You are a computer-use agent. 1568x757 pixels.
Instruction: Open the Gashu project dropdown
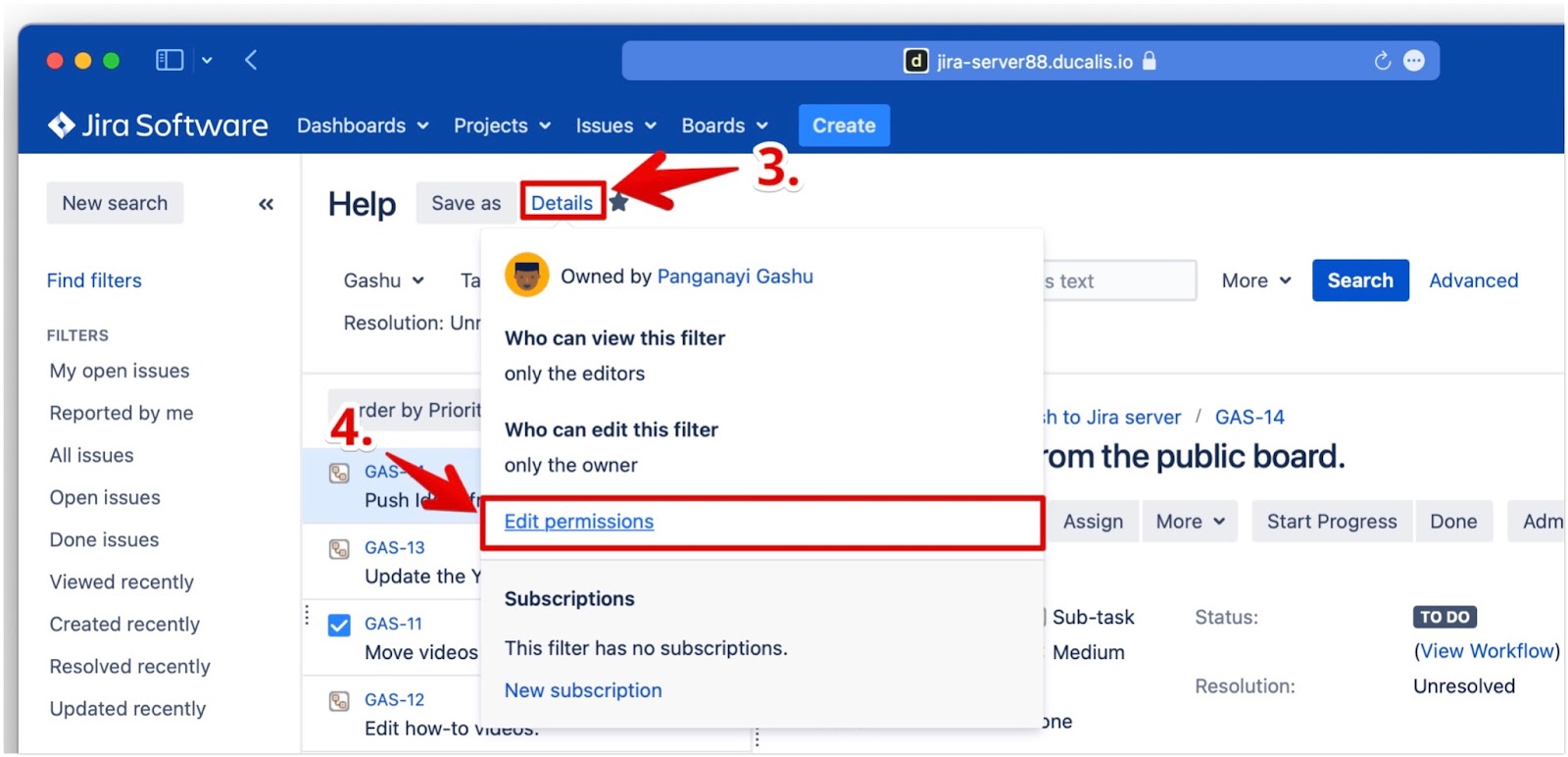383,280
